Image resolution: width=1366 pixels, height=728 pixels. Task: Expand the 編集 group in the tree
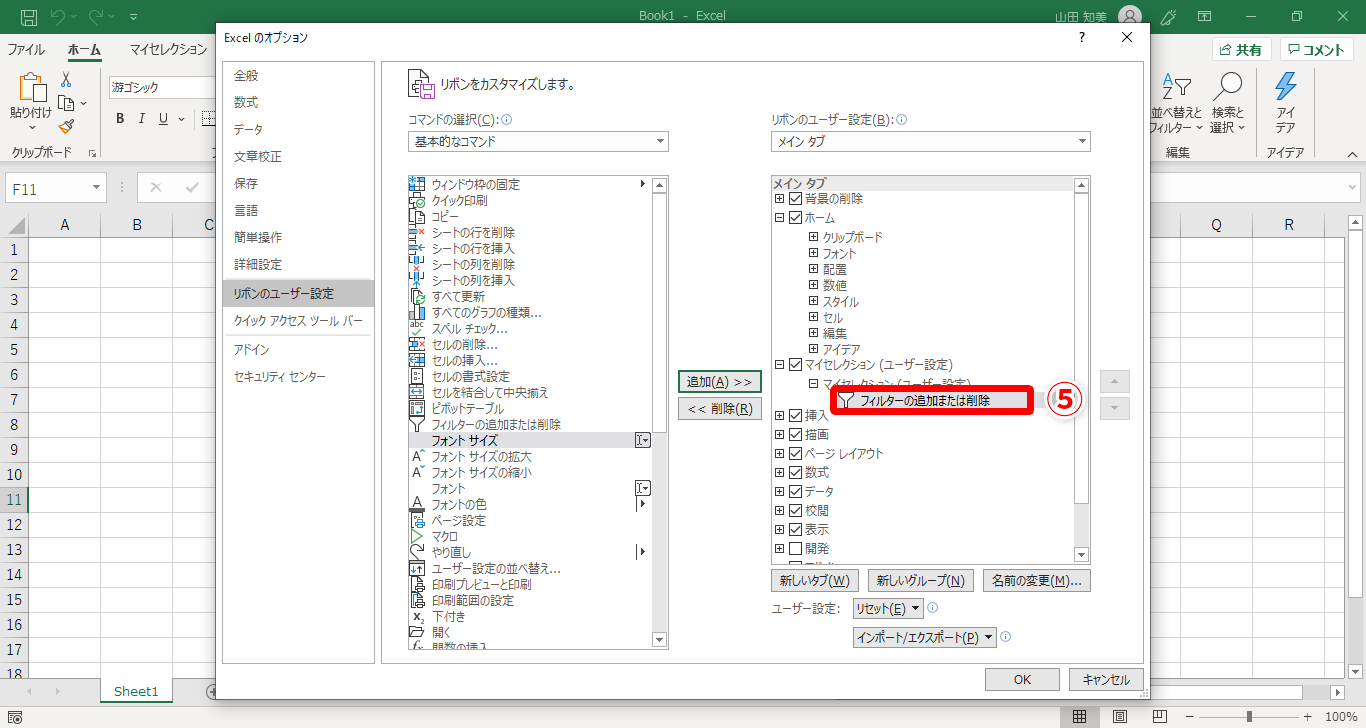(x=813, y=333)
